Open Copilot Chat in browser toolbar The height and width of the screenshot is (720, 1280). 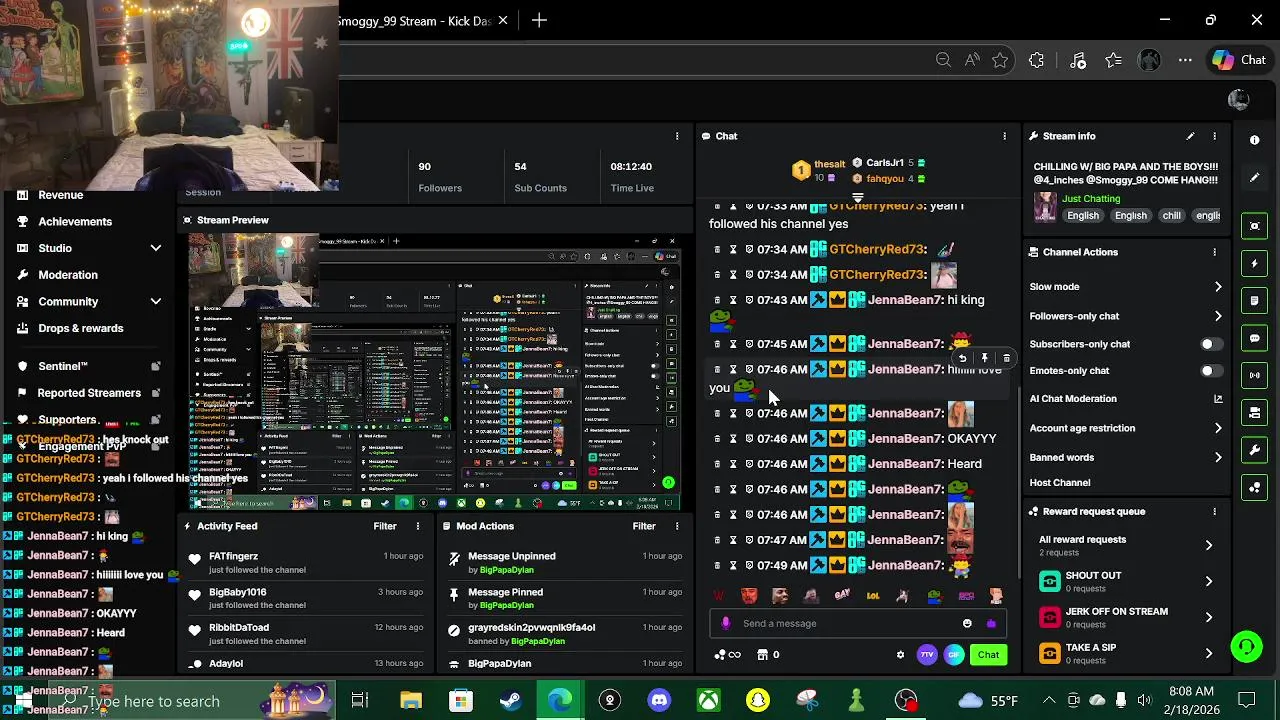(x=1239, y=60)
